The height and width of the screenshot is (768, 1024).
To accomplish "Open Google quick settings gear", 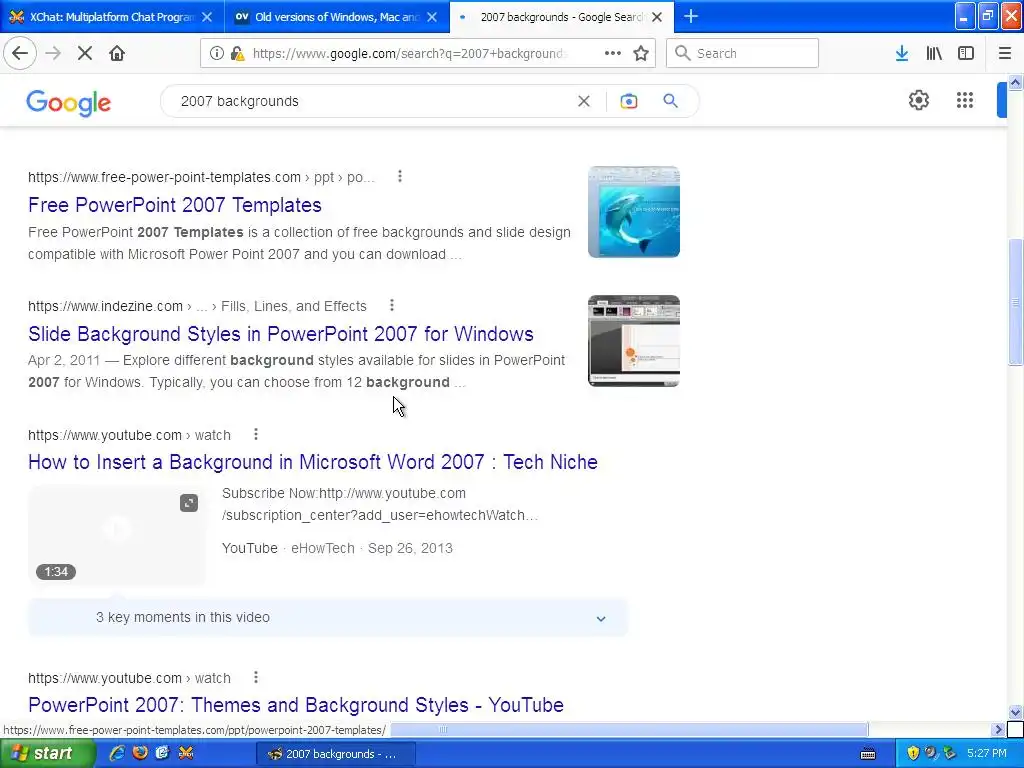I will [x=919, y=100].
